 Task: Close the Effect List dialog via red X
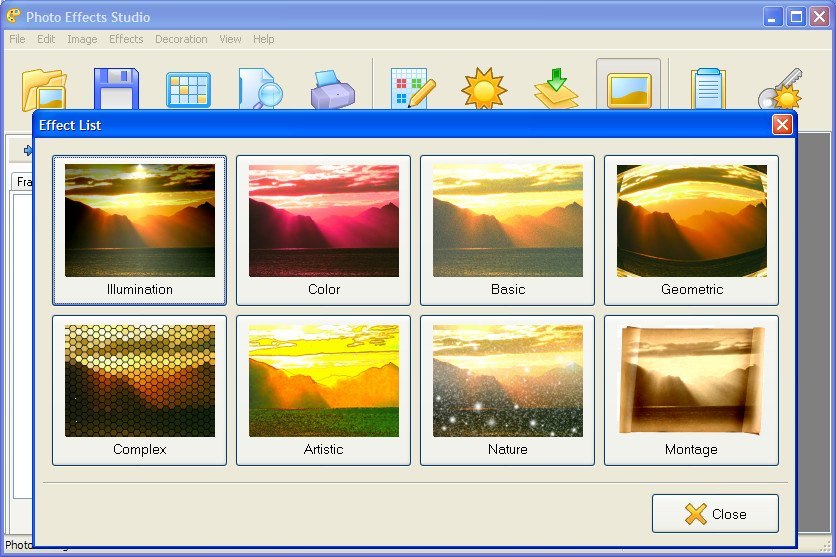pos(782,125)
